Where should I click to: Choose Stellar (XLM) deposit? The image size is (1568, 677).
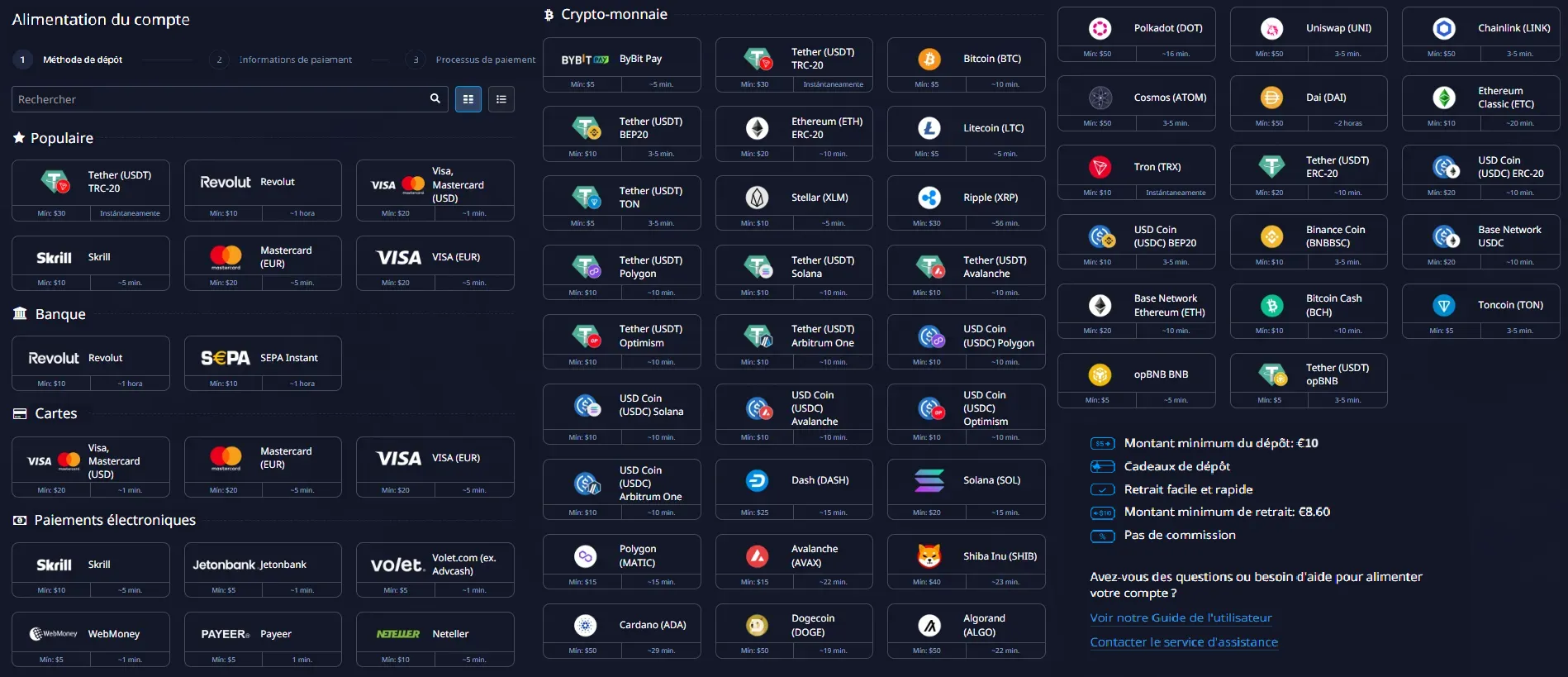[794, 203]
